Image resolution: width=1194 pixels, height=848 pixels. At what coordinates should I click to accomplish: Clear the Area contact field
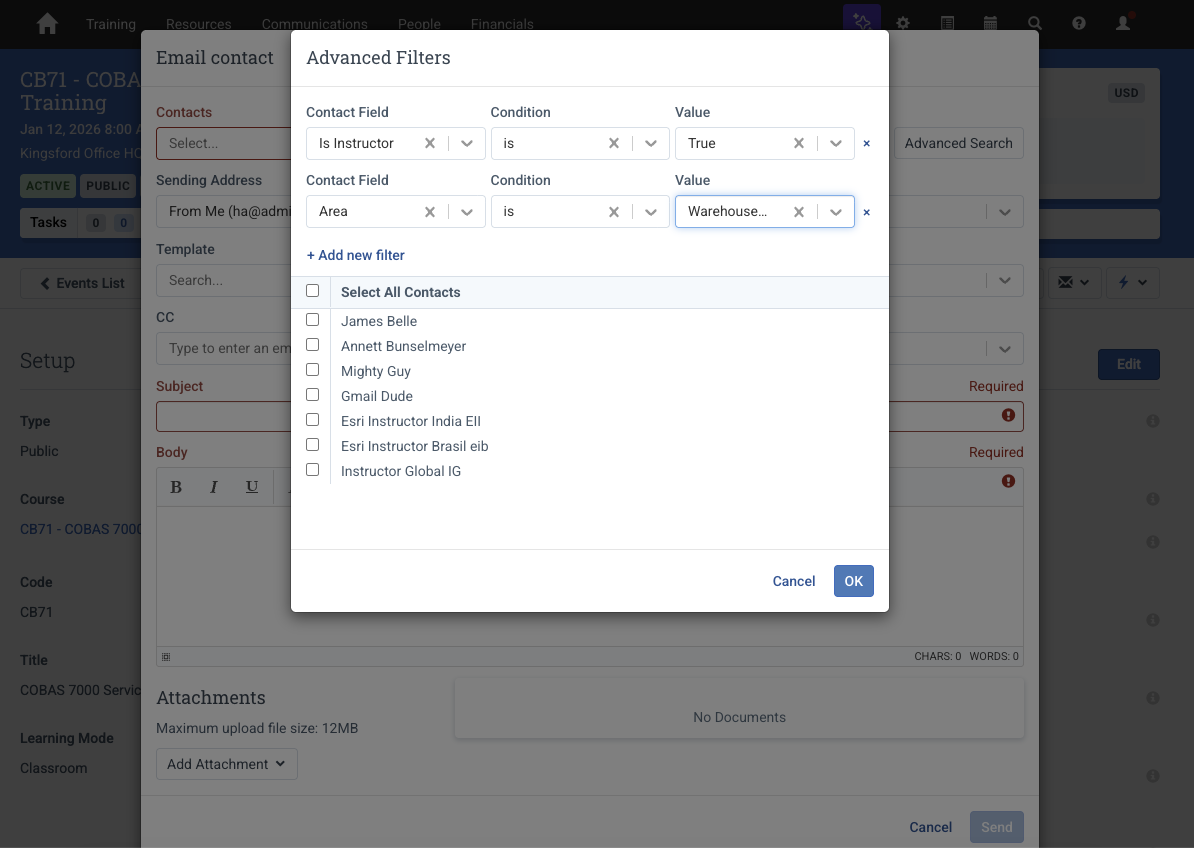click(429, 212)
